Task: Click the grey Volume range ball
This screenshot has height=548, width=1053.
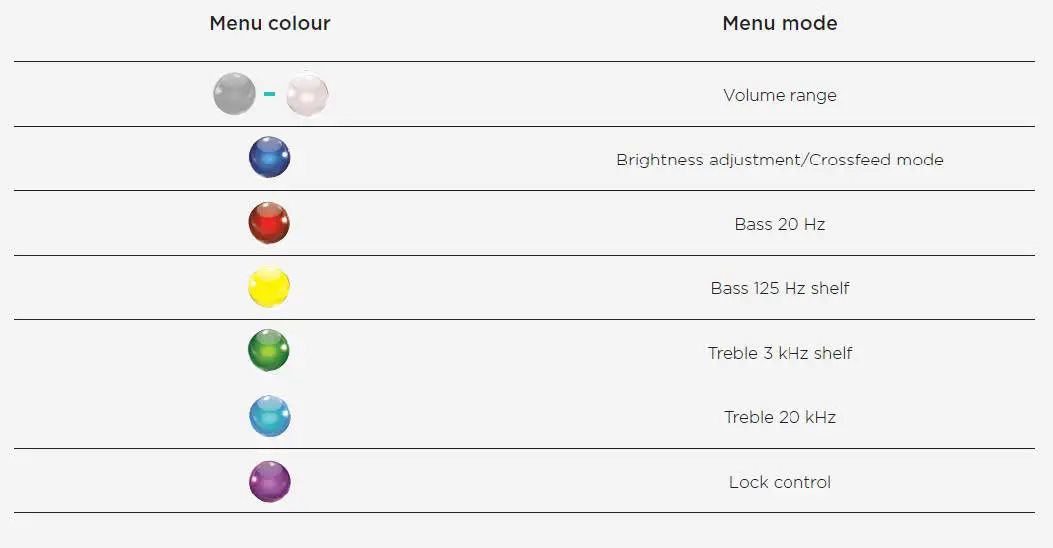Action: 234,95
